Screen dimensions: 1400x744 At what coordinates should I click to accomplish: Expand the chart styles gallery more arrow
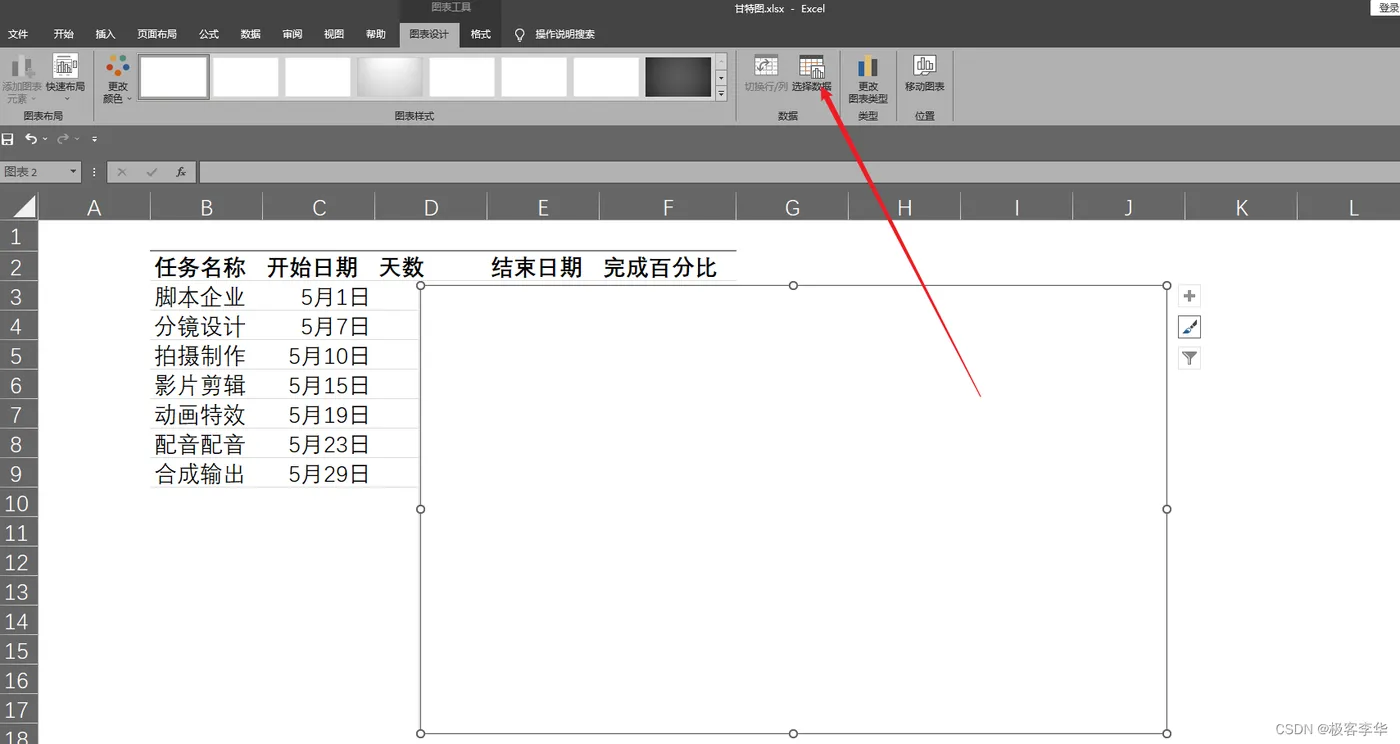click(x=722, y=94)
